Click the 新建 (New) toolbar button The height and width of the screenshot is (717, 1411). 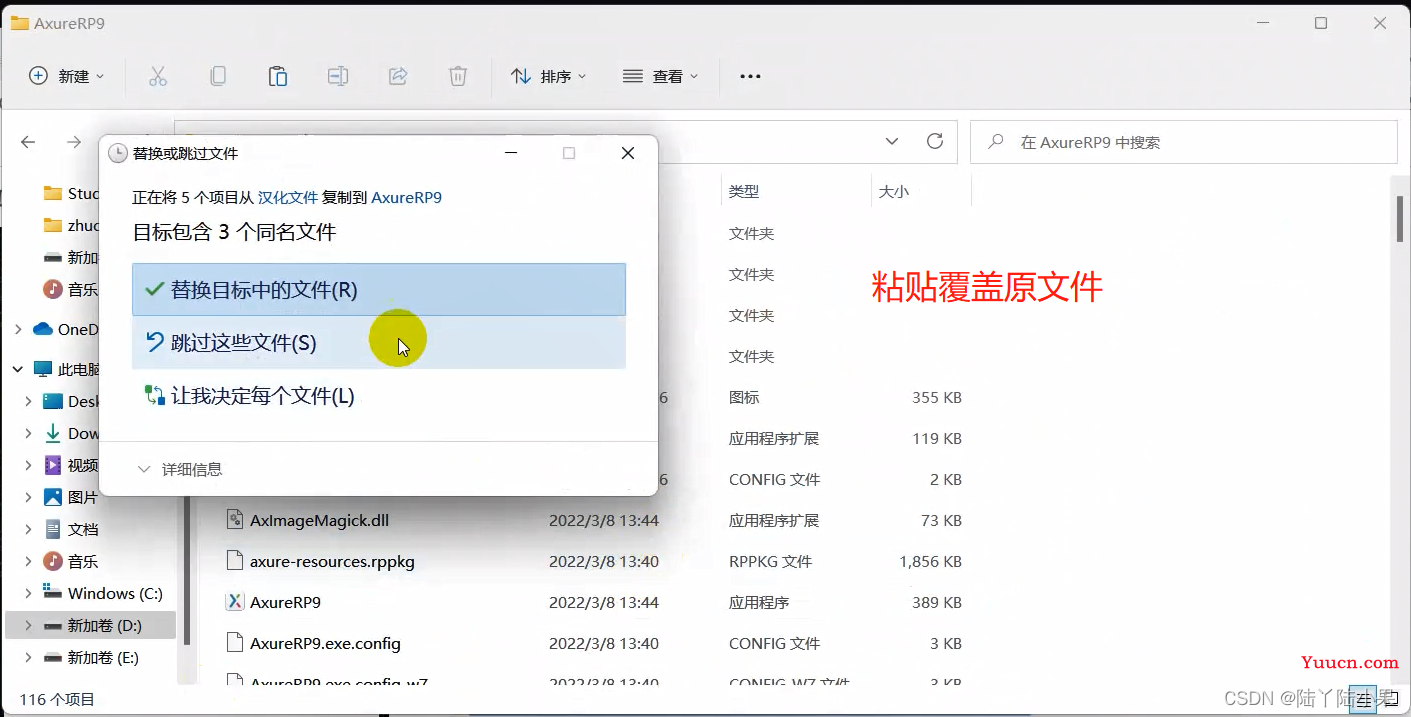(67, 76)
